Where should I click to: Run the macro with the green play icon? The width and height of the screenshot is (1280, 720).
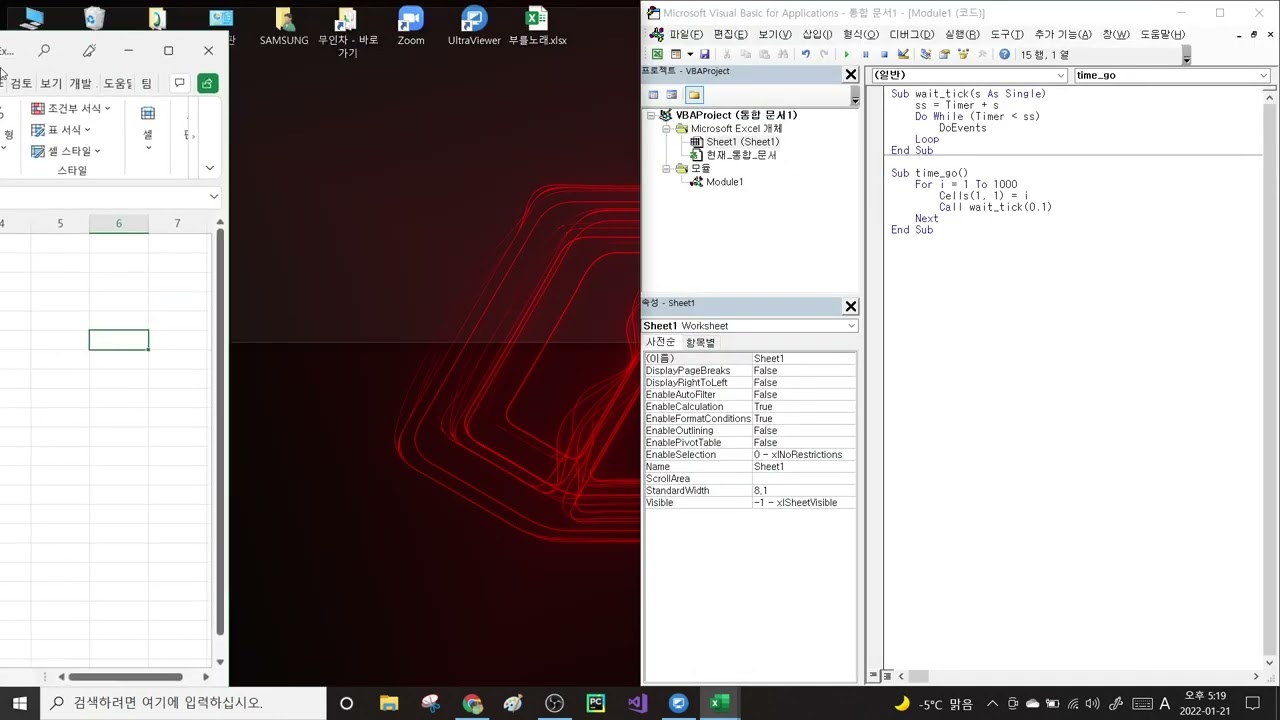(846, 54)
